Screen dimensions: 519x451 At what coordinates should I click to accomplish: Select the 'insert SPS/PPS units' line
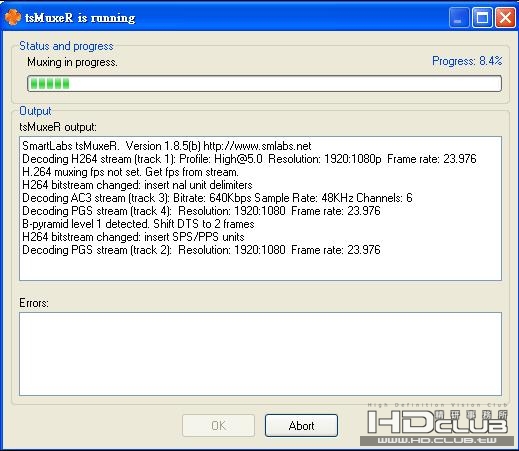point(133,237)
